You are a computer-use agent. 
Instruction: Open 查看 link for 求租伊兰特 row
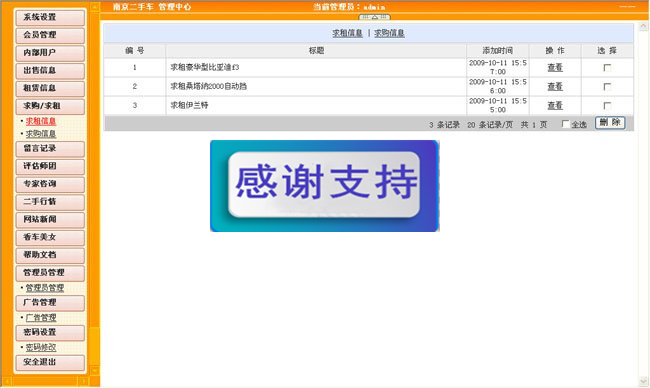coord(555,105)
